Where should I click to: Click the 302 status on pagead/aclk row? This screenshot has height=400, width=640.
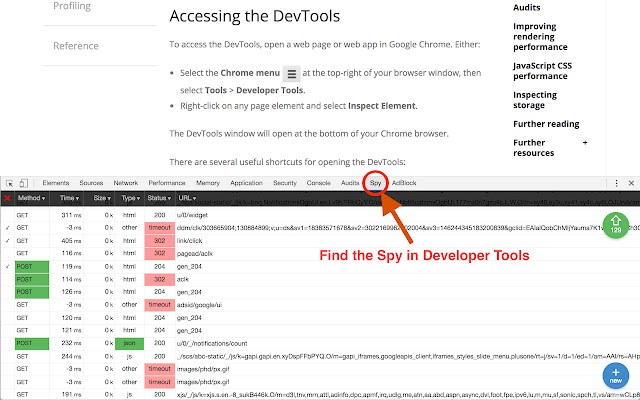160,253
